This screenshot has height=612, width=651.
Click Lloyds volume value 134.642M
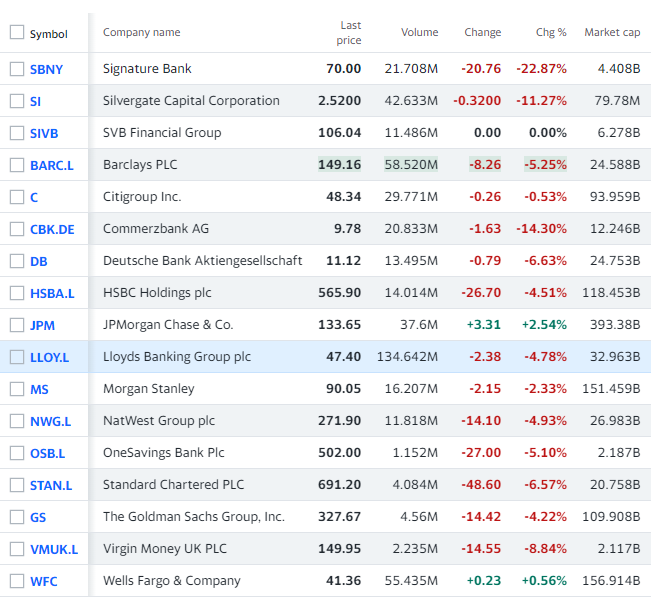point(407,357)
